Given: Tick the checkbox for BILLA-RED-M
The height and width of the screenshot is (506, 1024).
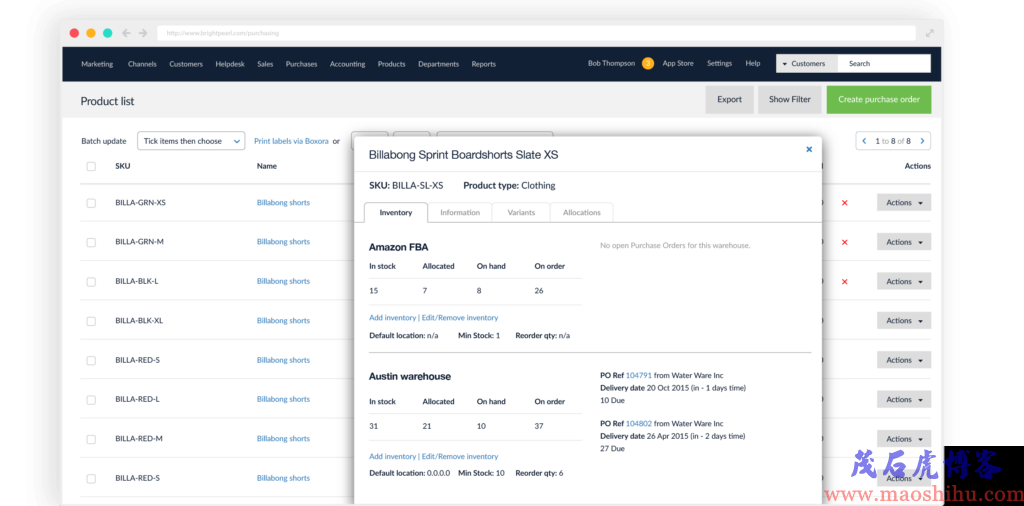Looking at the screenshot, I should point(91,439).
